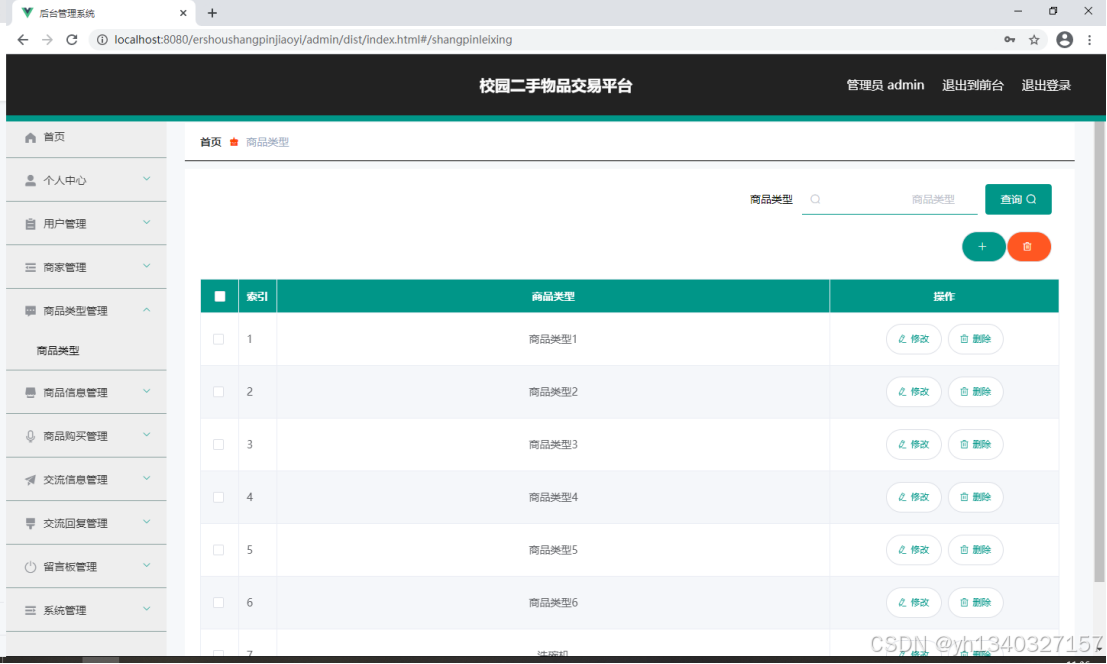The image size is (1107, 664).
Task: Check the box for row 商品类型2
Action: click(x=219, y=392)
